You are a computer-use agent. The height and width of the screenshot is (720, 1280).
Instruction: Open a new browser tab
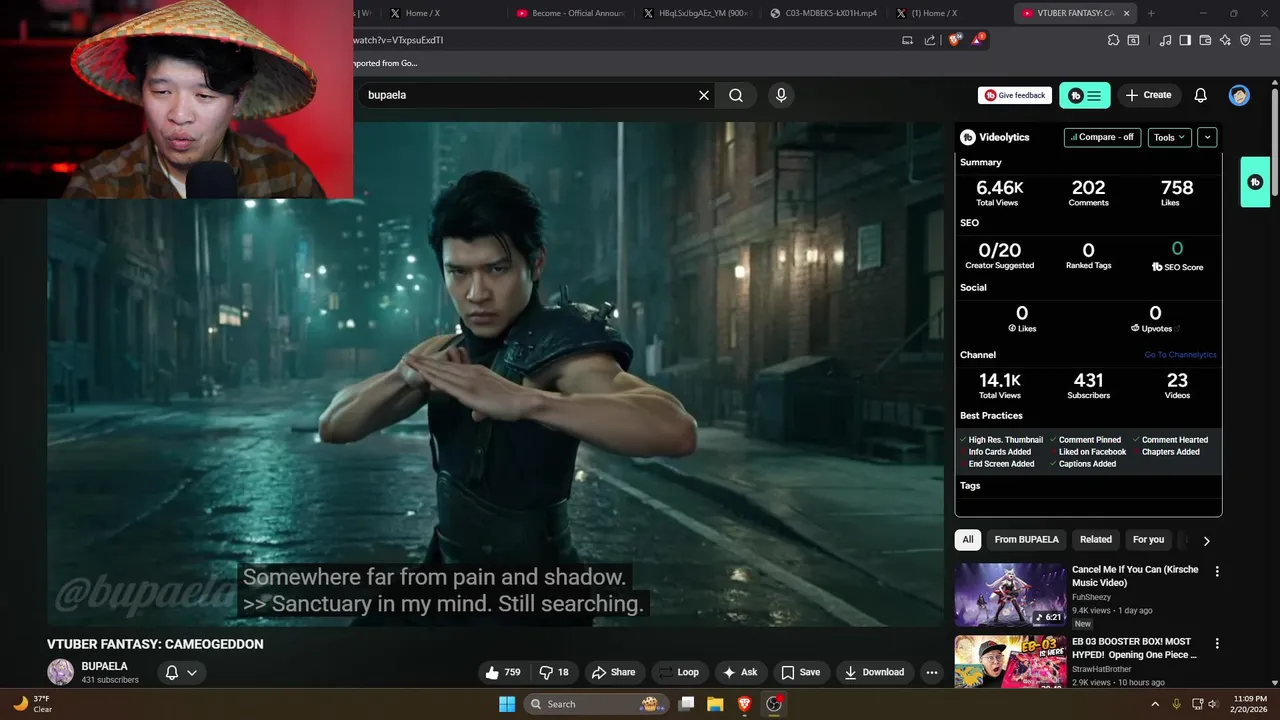1151,13
